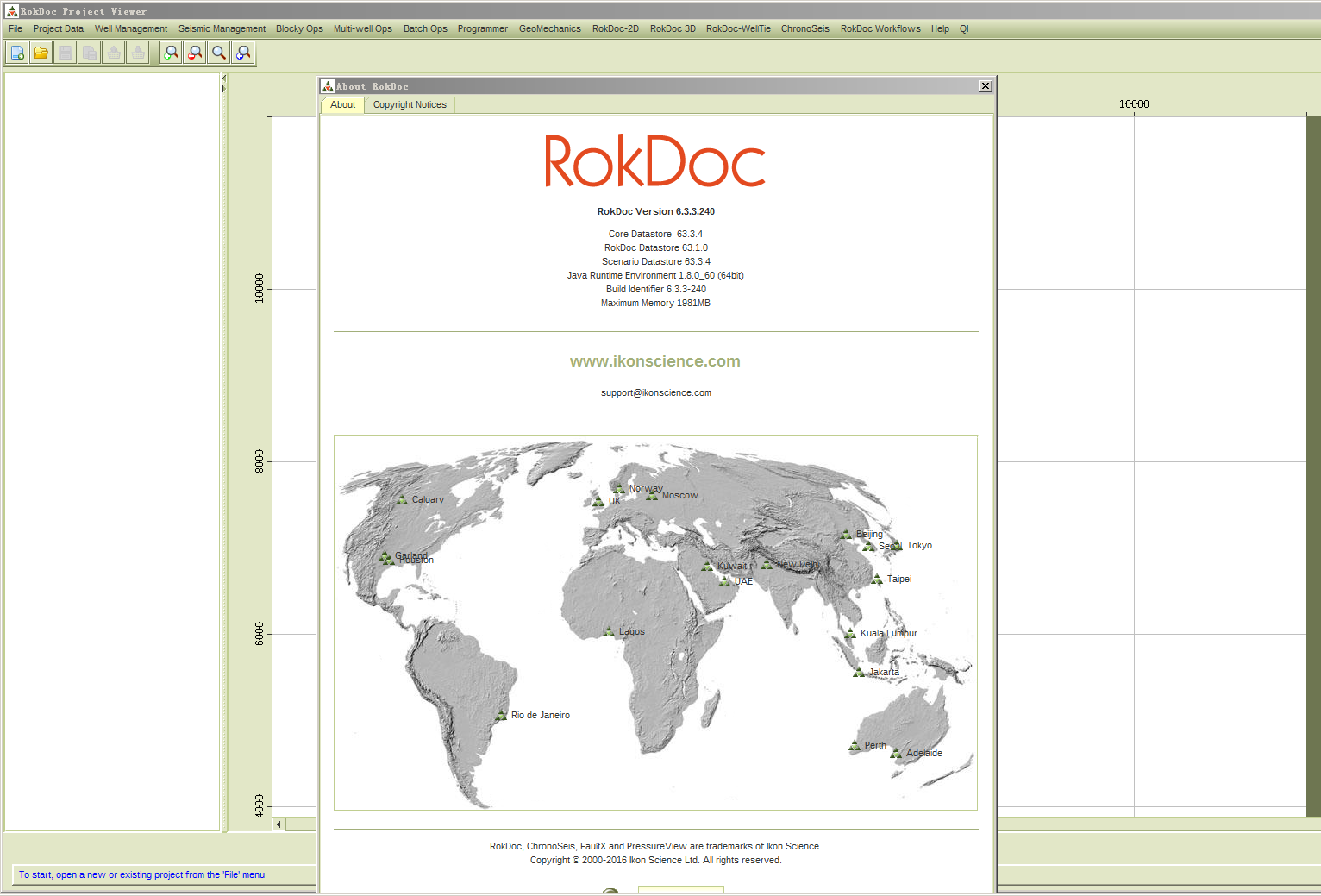Click the support@ikonscience.com email link
Screen dimensions: 1321x896
(656, 392)
